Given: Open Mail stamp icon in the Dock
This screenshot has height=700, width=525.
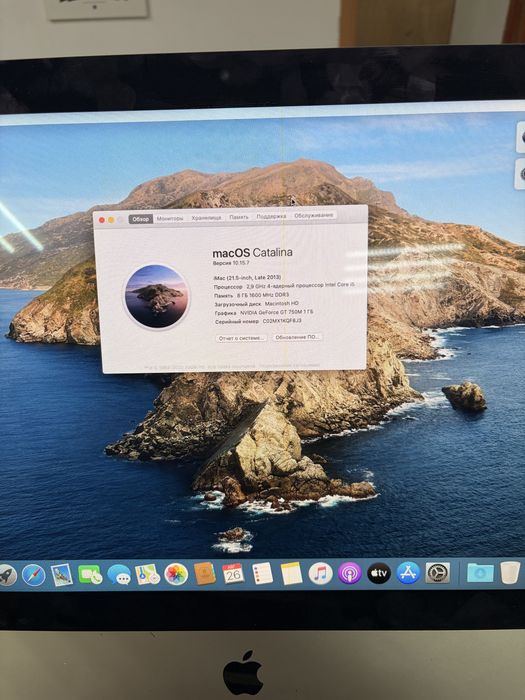Looking at the screenshot, I should [x=62, y=574].
